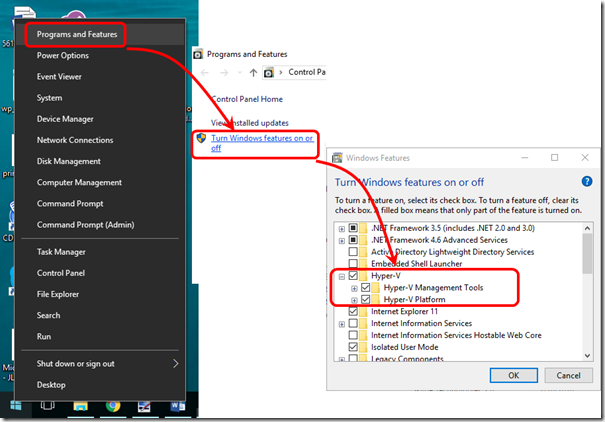Expand Internet Information Services node

pyautogui.click(x=341, y=324)
